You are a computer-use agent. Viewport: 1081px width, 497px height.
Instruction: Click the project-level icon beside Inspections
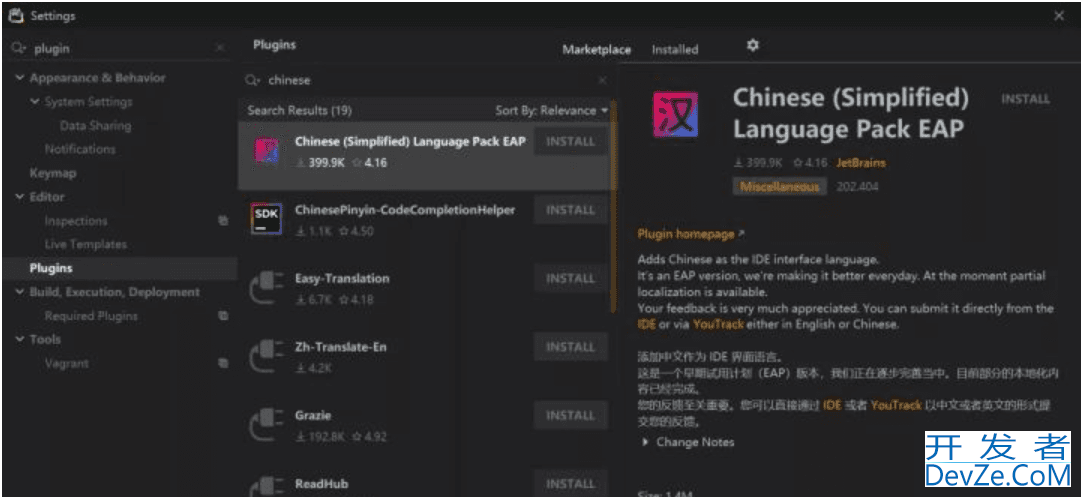[x=223, y=221]
